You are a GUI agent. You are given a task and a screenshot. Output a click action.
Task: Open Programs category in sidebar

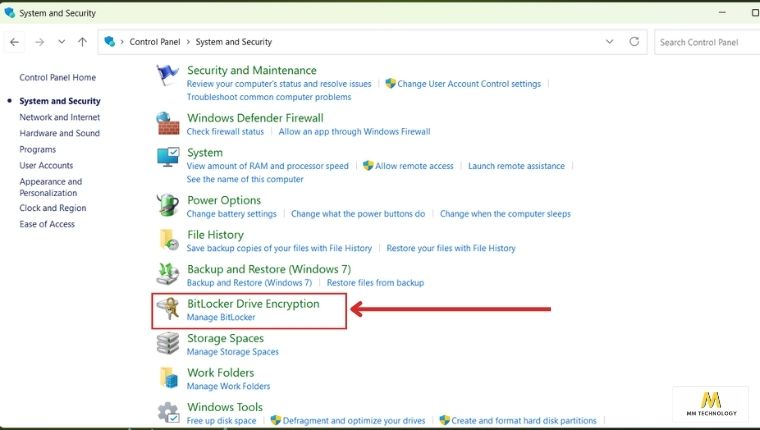37,149
